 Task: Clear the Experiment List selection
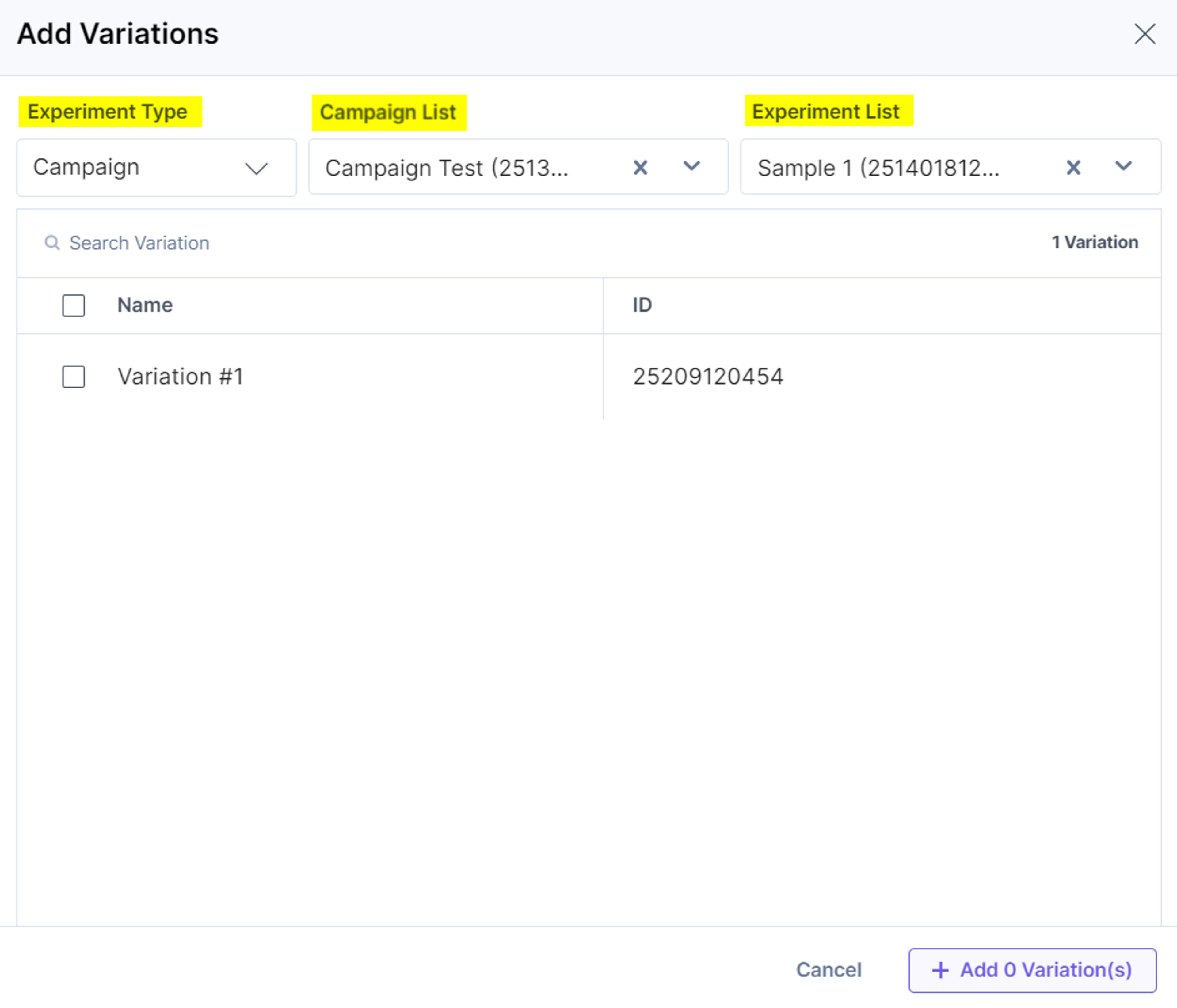tap(1073, 168)
